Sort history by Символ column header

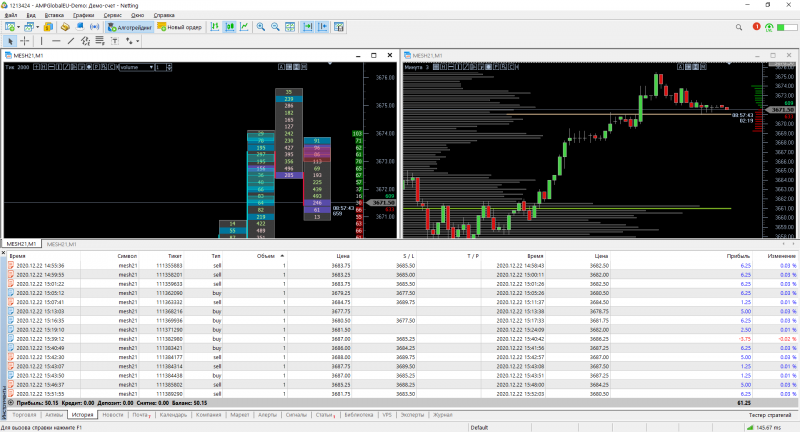(127, 256)
